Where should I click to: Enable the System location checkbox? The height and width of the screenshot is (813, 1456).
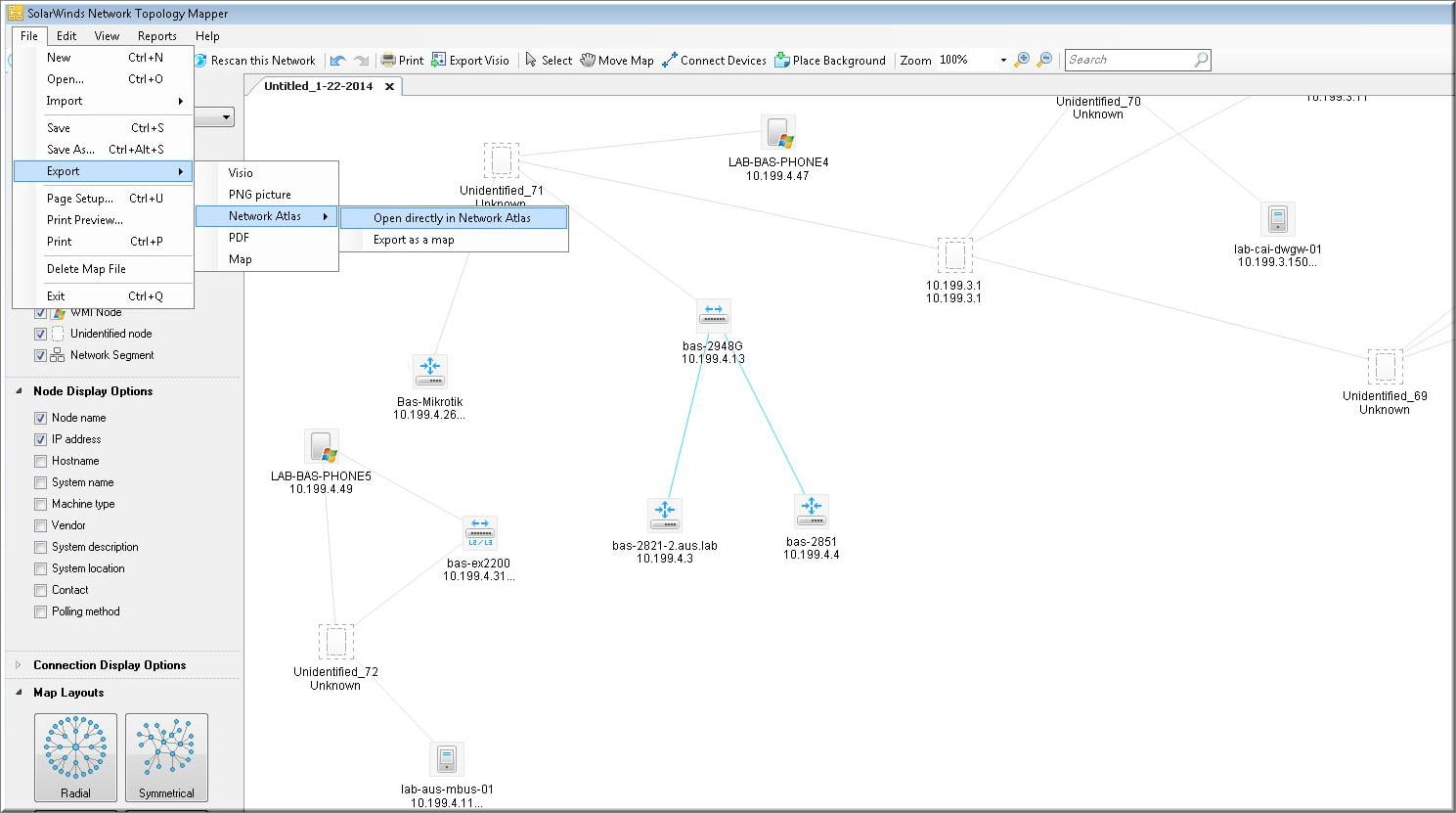coord(40,568)
